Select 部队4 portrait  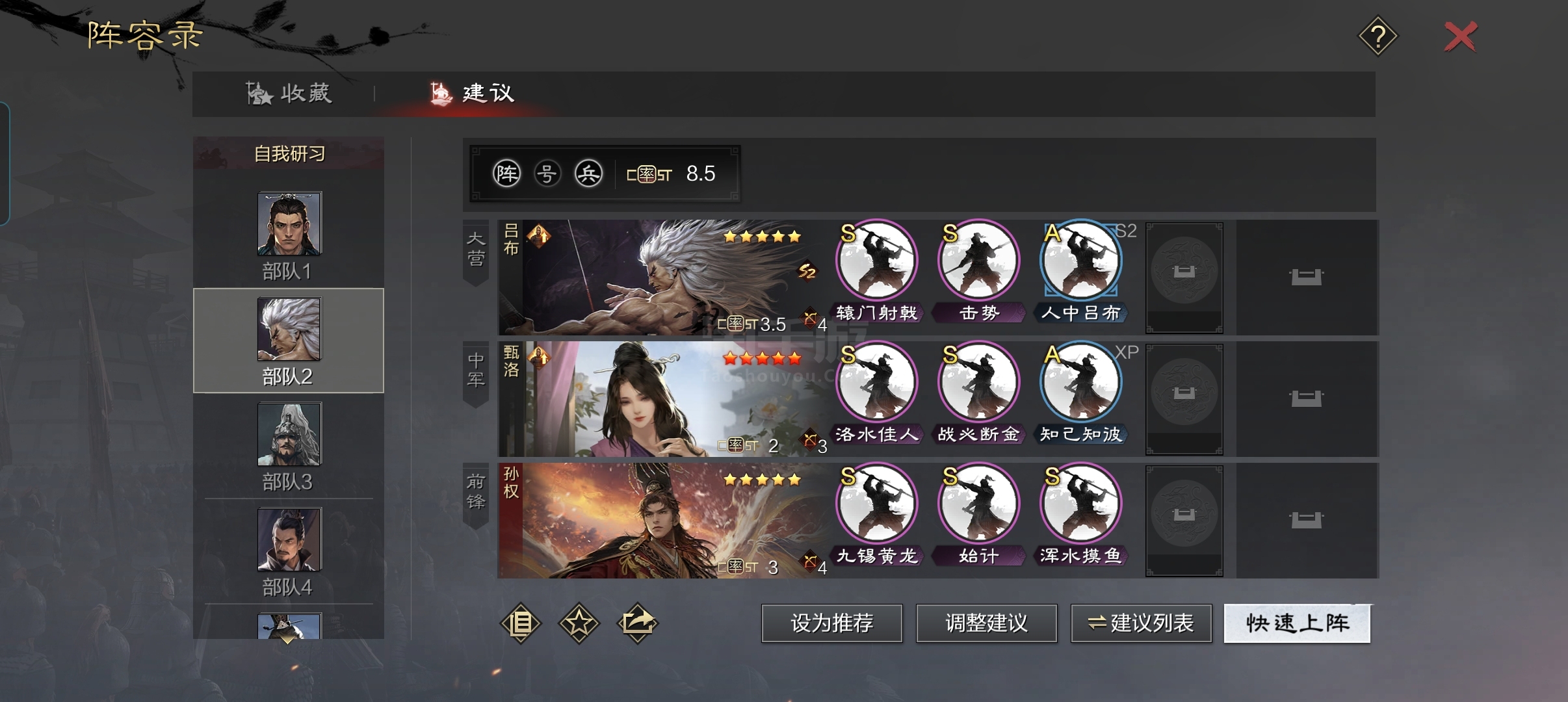coord(289,539)
